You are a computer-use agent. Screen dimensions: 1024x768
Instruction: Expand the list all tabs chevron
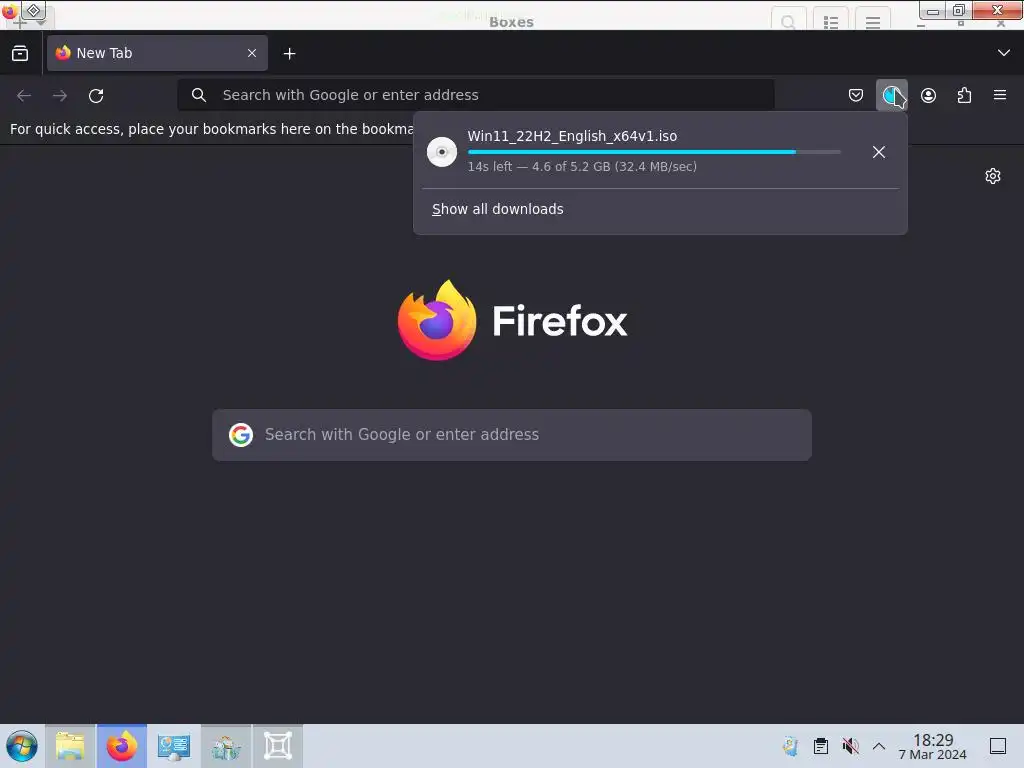point(1004,53)
